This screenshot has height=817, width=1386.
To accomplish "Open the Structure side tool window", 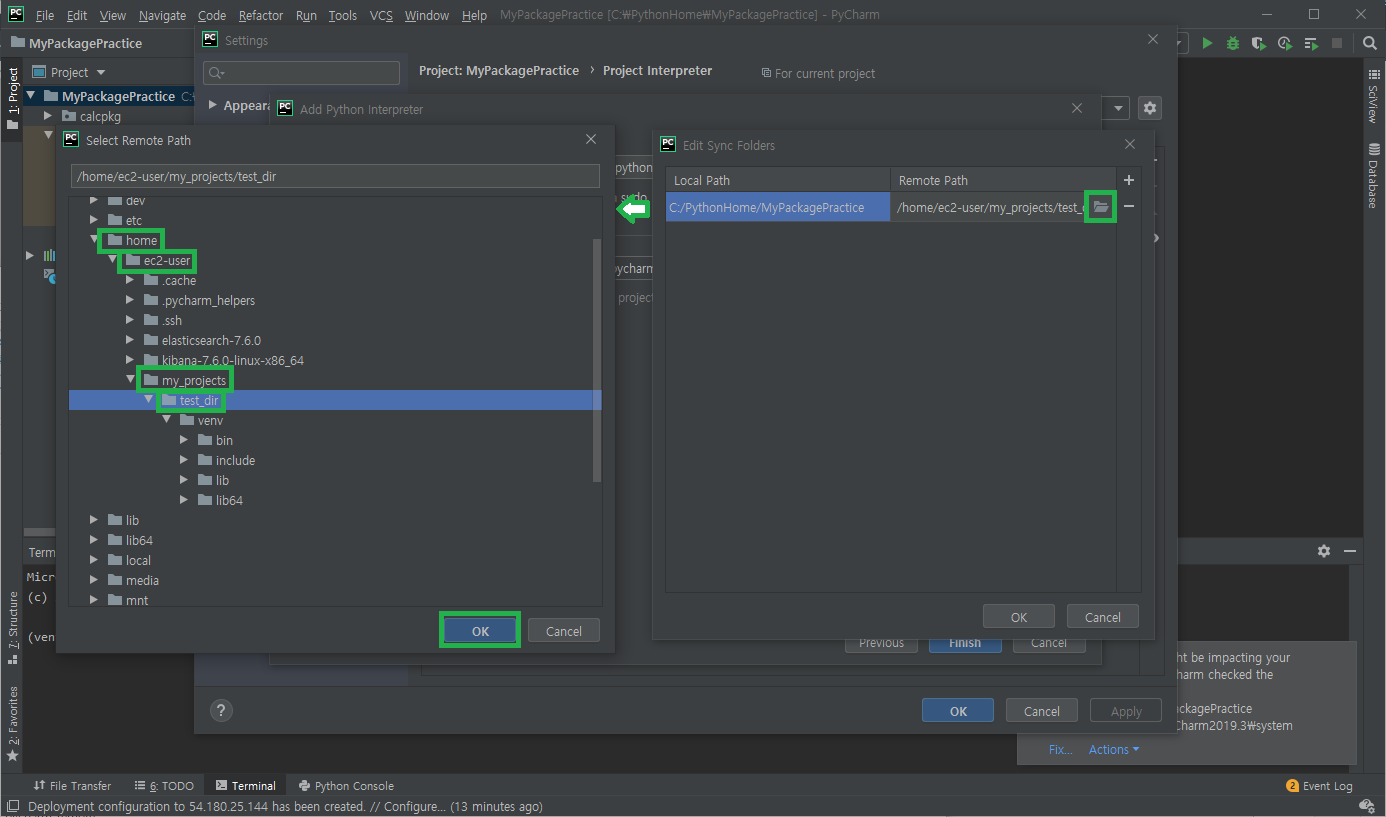I will pyautogui.click(x=13, y=628).
